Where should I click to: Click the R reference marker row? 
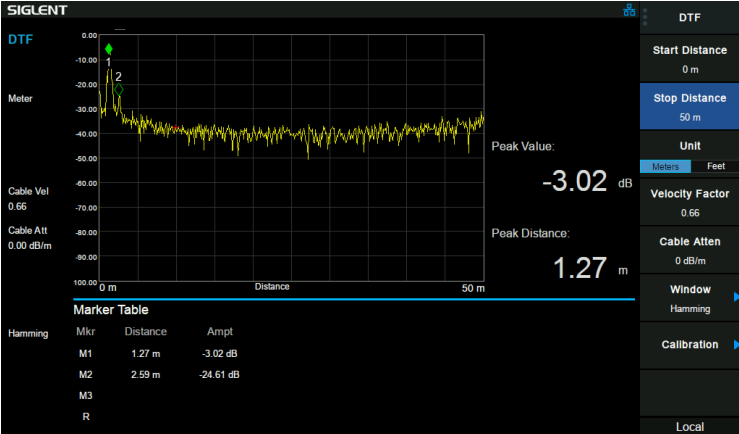(86, 417)
